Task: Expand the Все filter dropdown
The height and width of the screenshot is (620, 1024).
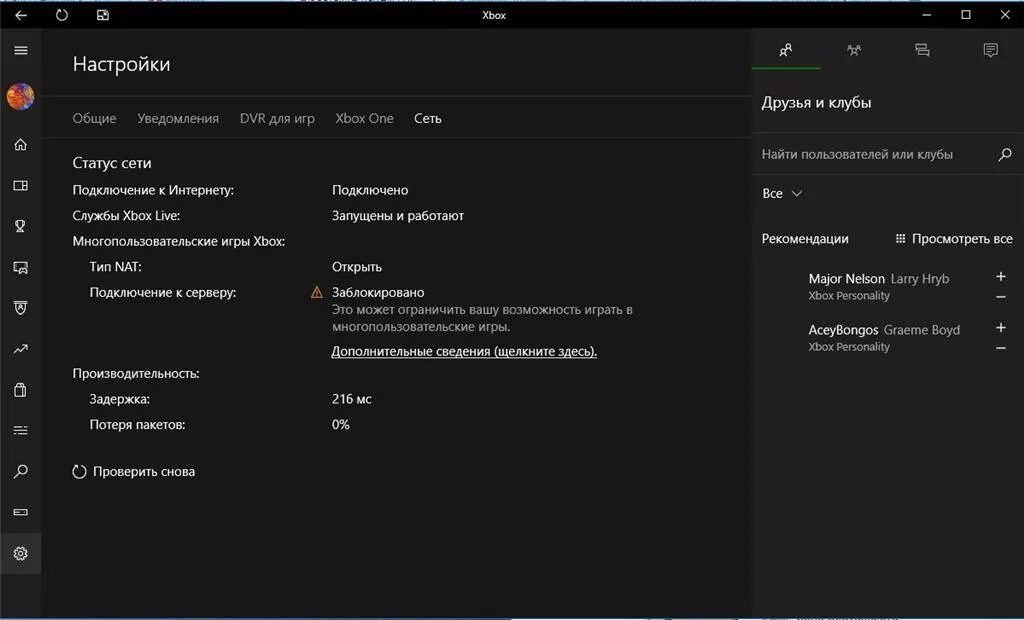Action: point(782,193)
